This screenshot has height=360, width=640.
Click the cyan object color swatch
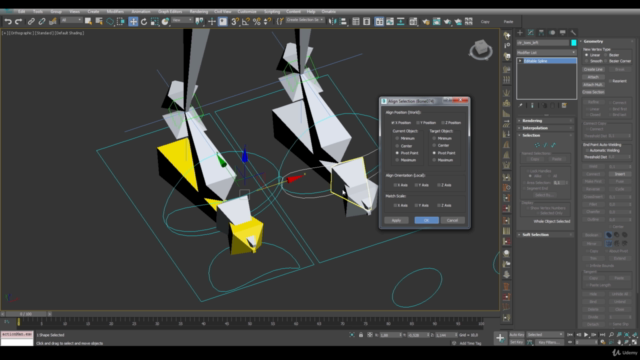pyautogui.click(x=573, y=42)
